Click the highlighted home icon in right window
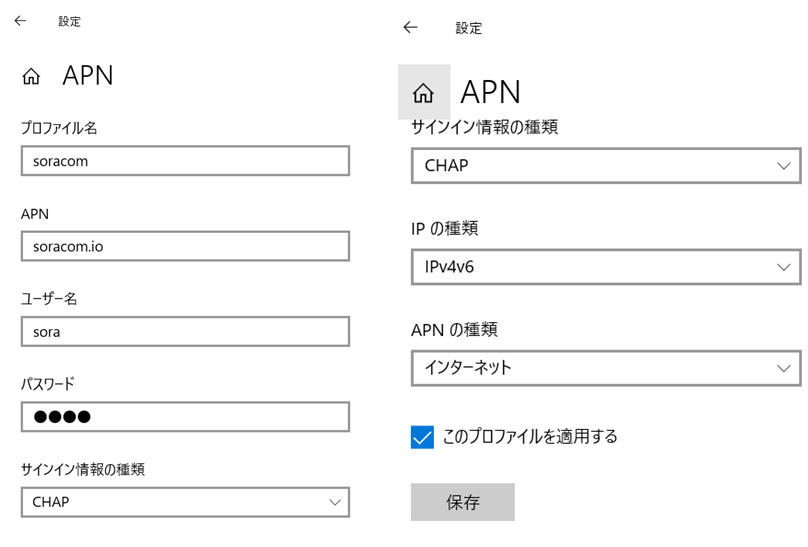The image size is (808, 547). coord(424,92)
